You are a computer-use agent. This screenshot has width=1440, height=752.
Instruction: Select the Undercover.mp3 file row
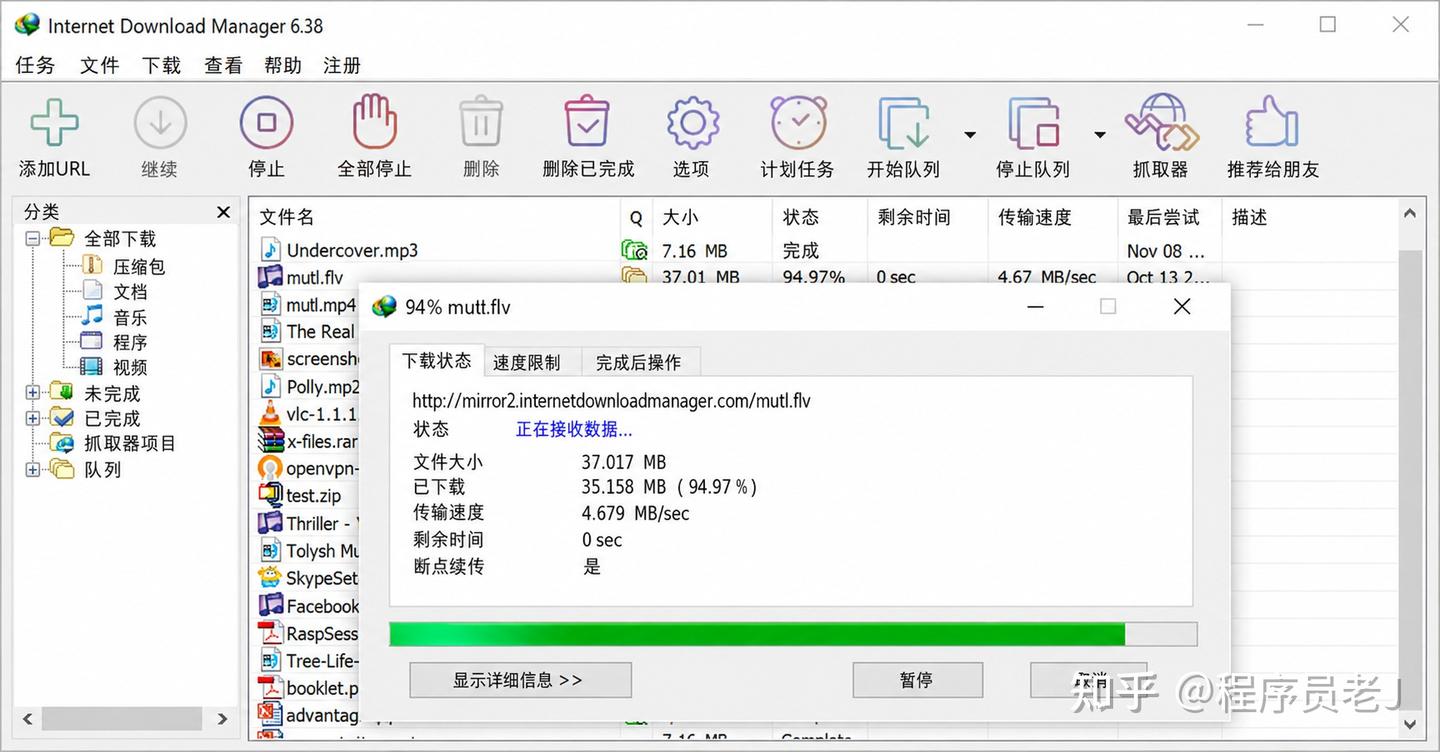pyautogui.click(x=825, y=250)
